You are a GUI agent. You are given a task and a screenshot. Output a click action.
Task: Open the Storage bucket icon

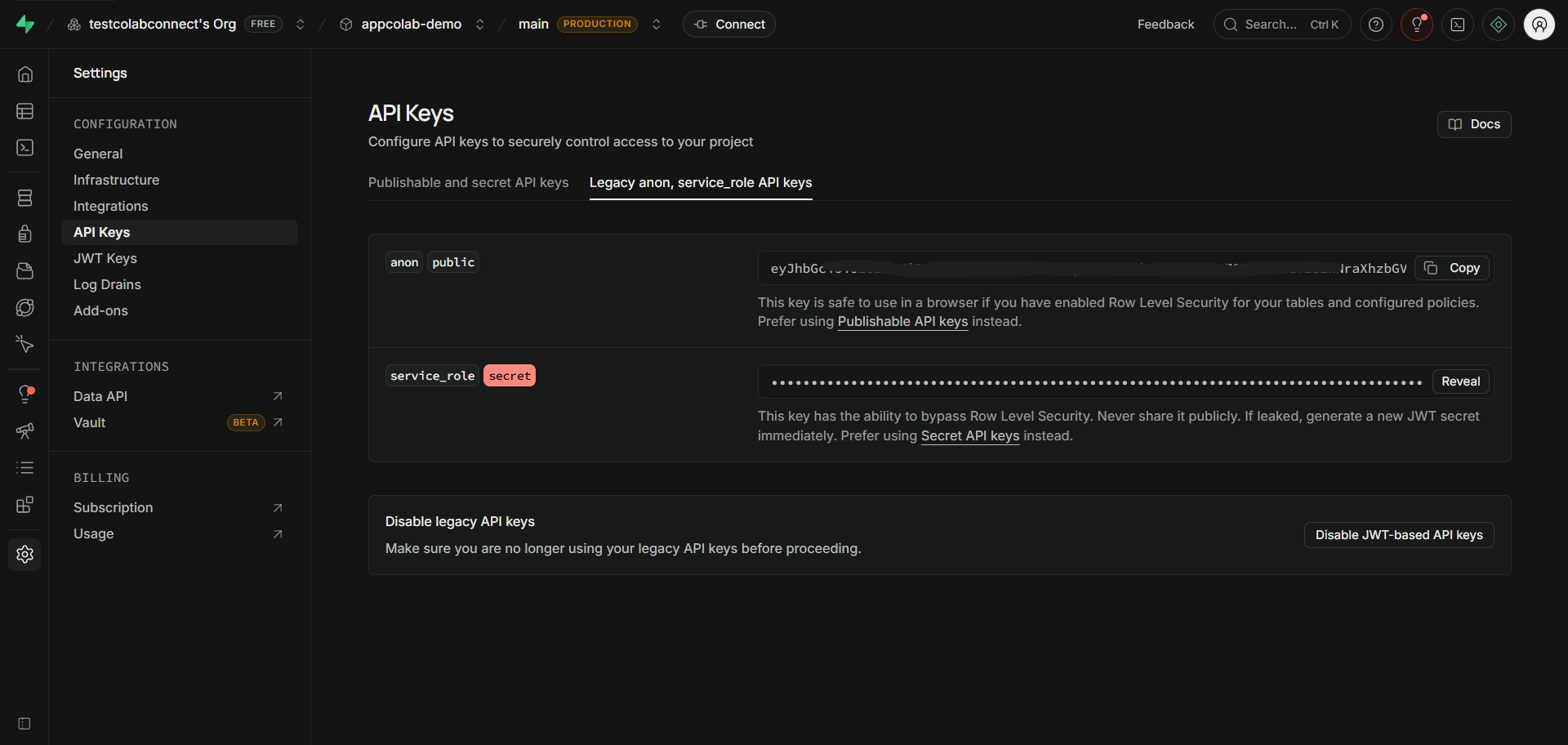pyautogui.click(x=25, y=270)
